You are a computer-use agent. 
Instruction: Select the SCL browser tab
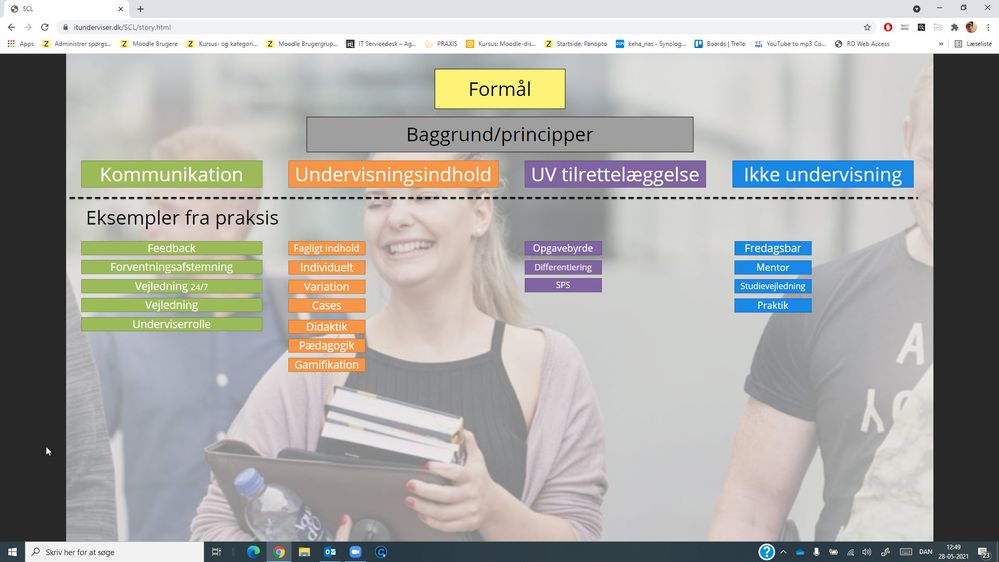66,9
